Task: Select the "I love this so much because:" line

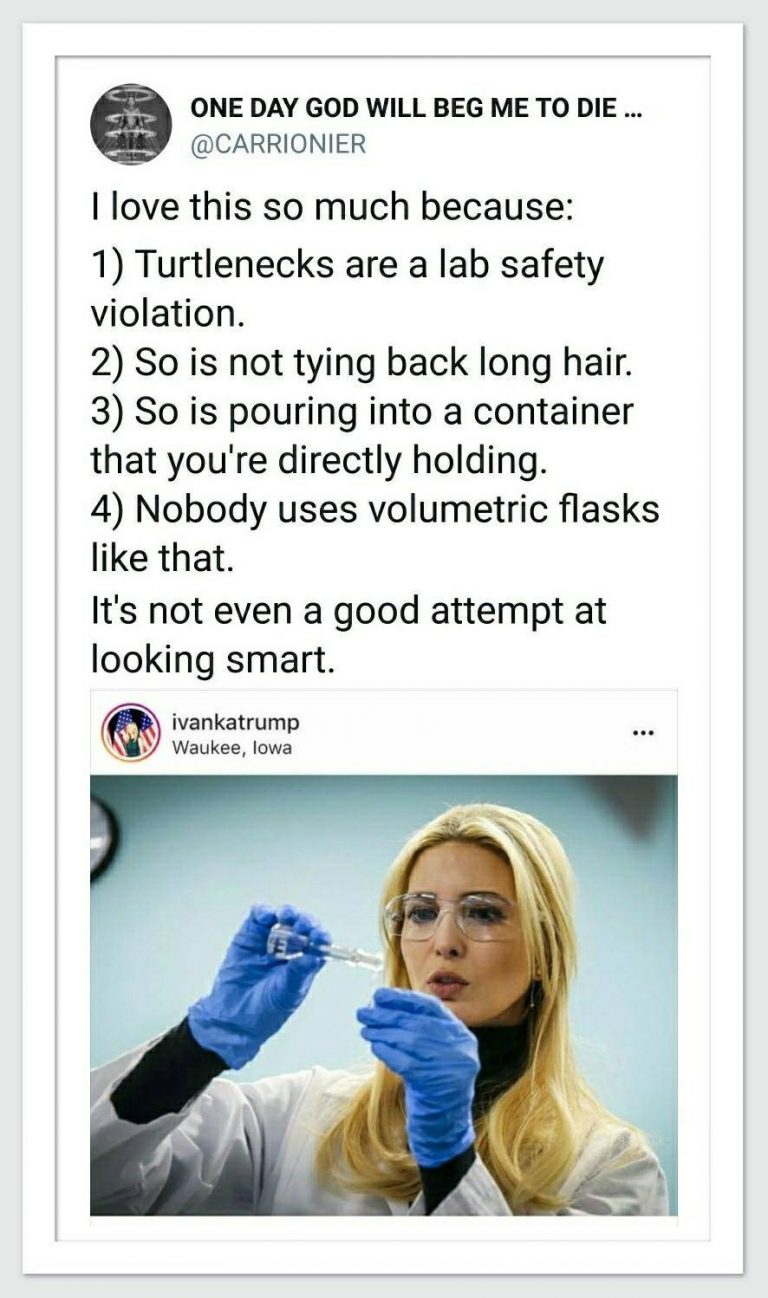Action: pos(331,211)
